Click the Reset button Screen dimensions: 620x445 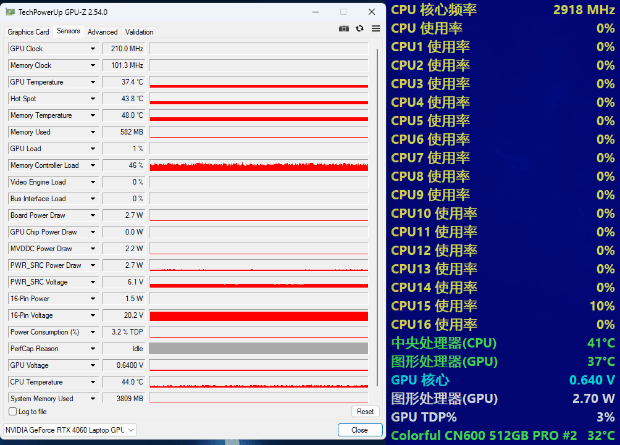[365, 411]
